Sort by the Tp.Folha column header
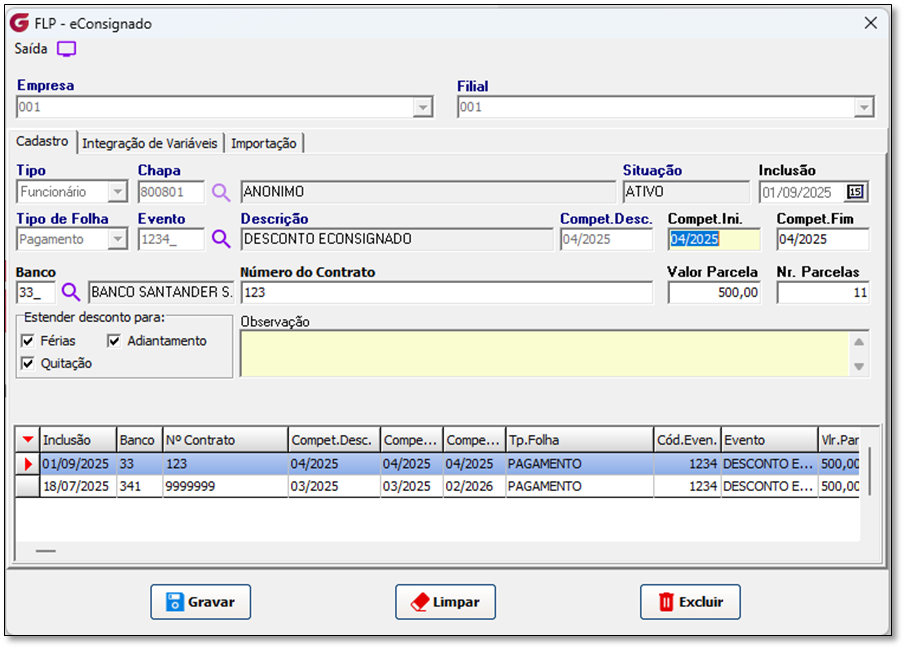905x649 pixels. point(579,440)
